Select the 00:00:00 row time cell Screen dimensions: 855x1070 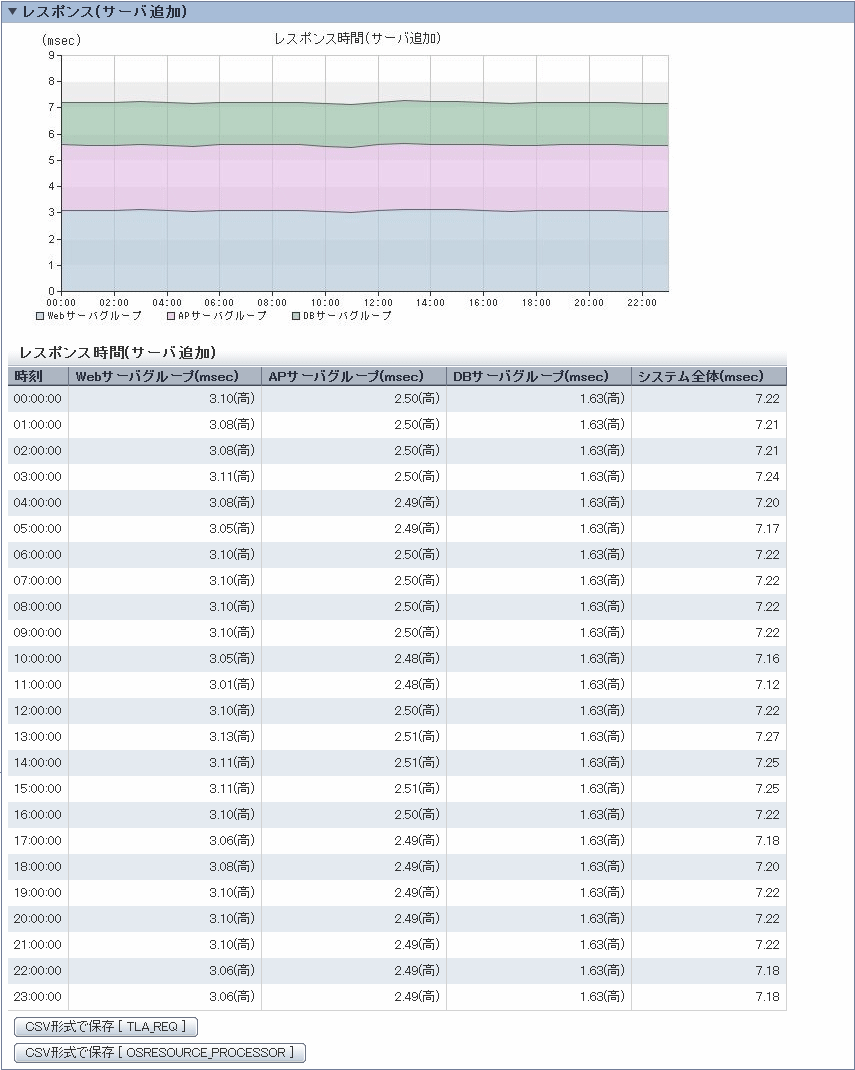tap(38, 398)
